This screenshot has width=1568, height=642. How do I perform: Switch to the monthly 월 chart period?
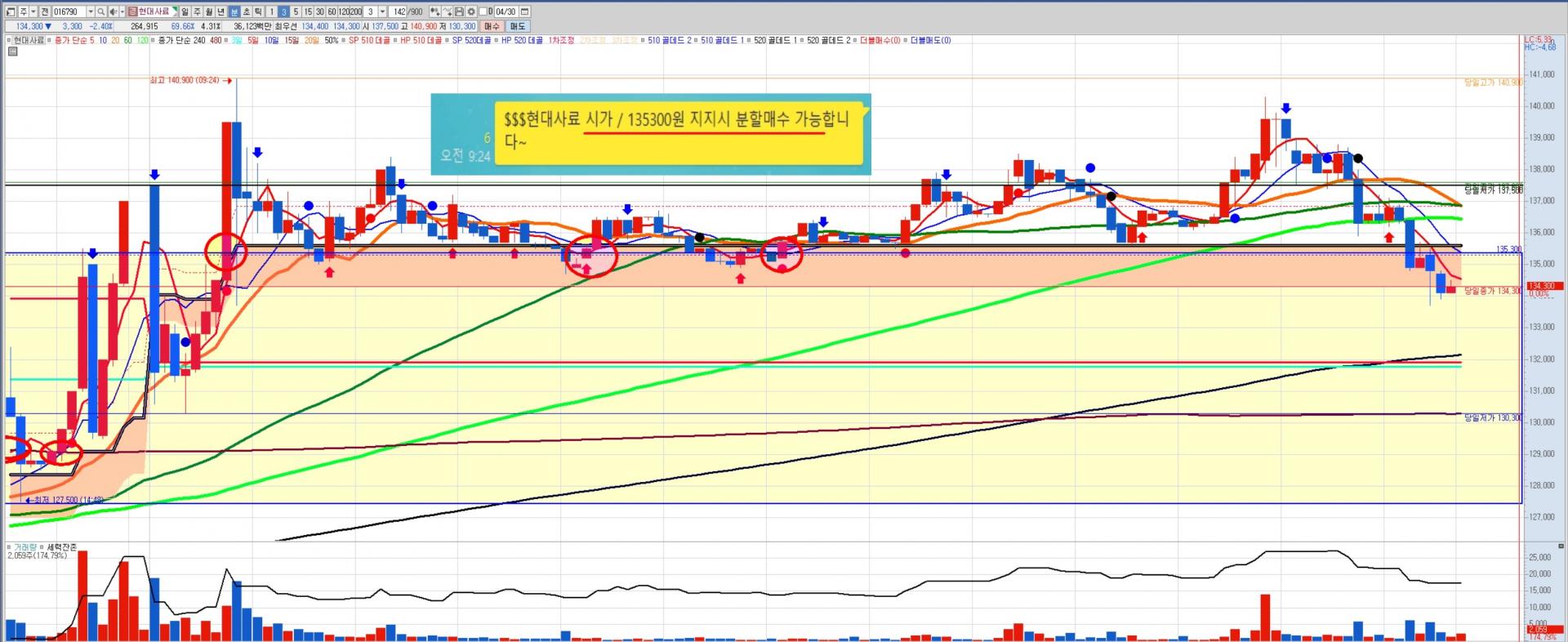210,12
